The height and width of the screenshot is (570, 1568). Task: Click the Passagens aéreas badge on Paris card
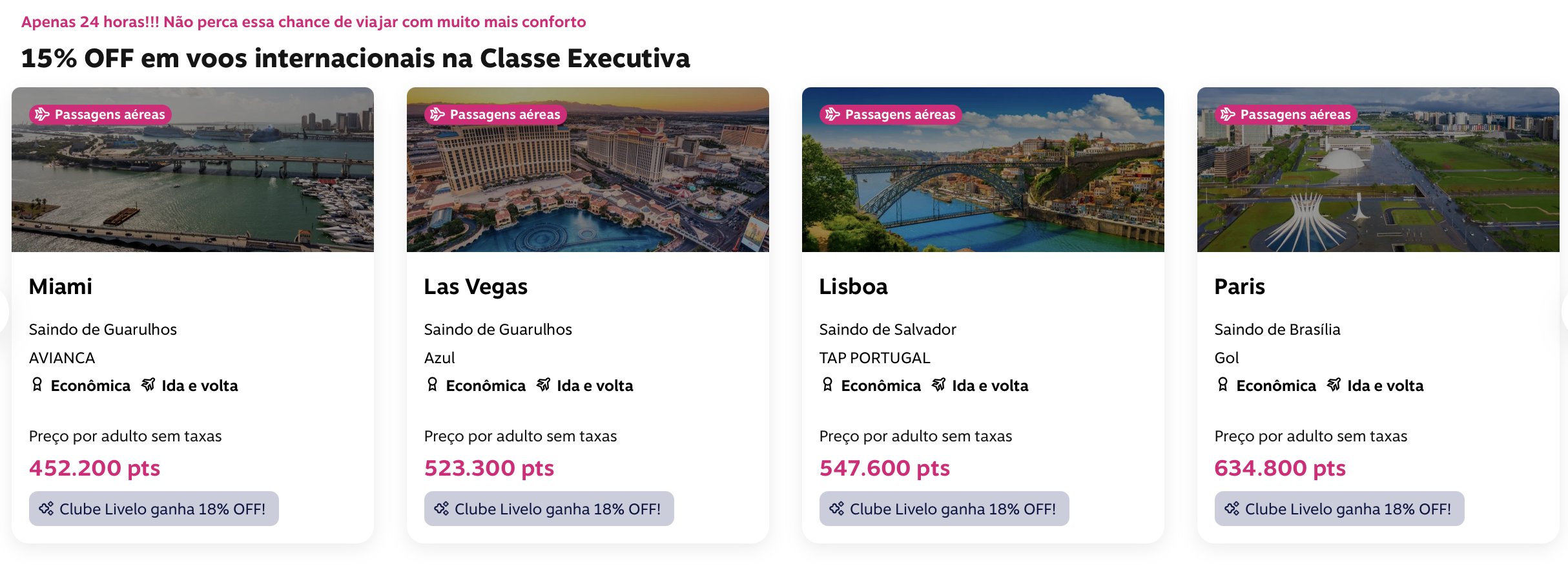1286,114
